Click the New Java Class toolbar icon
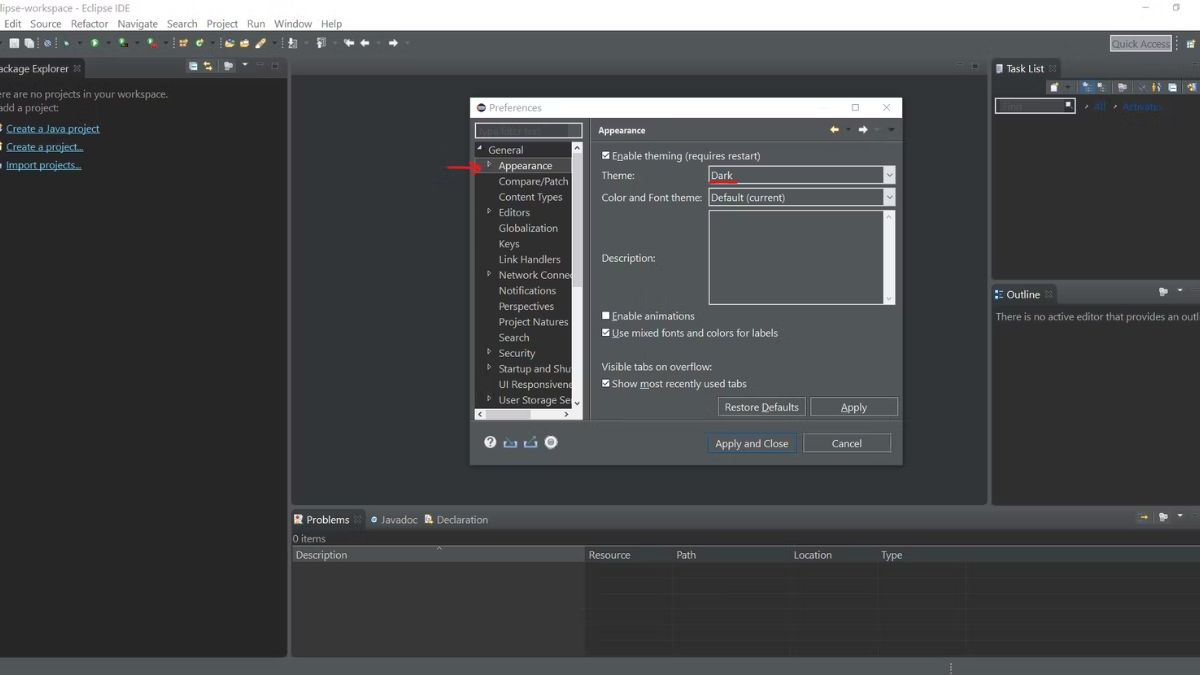Viewport: 1200px width, 675px height. click(x=199, y=43)
